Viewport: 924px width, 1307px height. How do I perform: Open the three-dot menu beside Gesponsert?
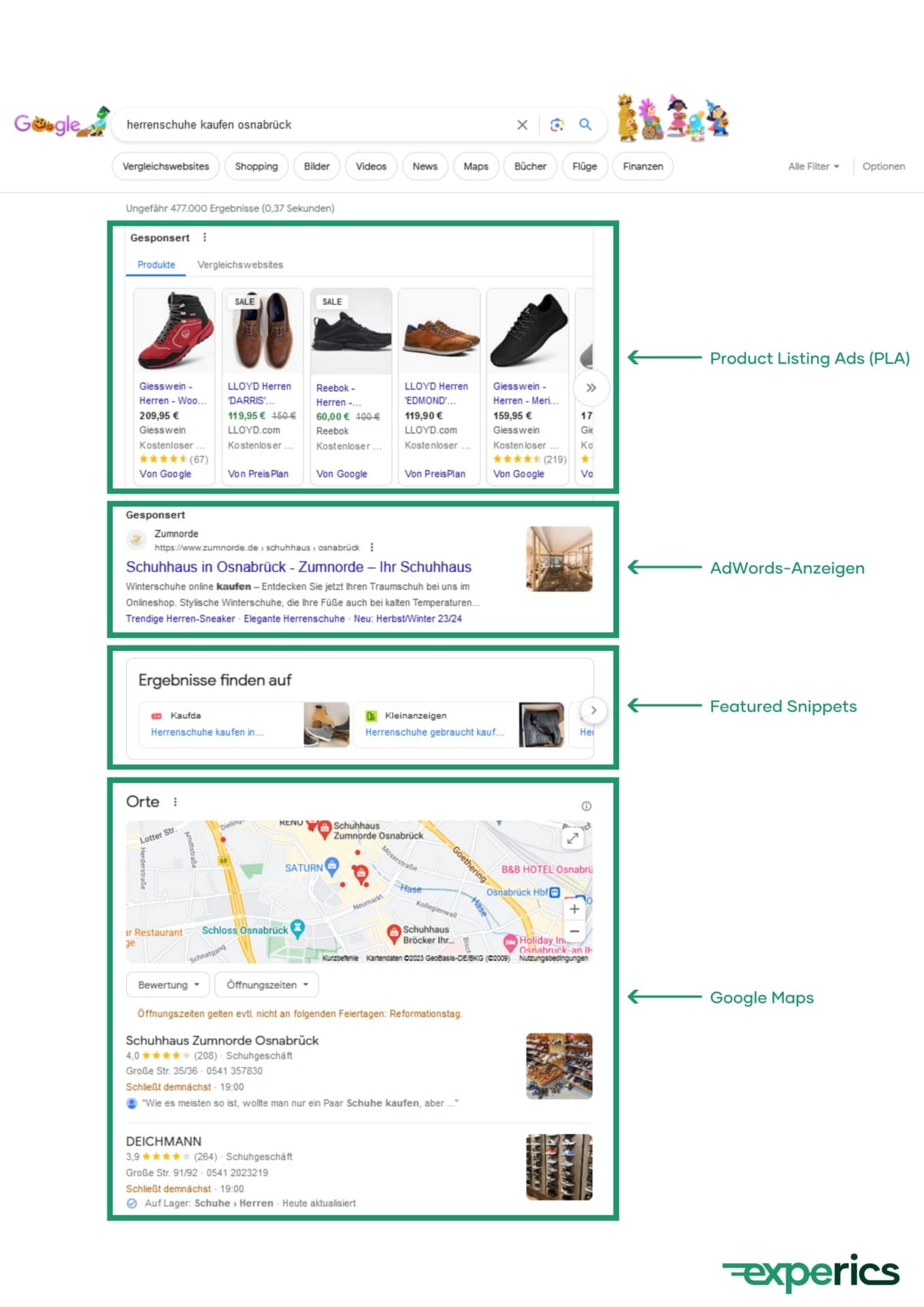point(205,238)
